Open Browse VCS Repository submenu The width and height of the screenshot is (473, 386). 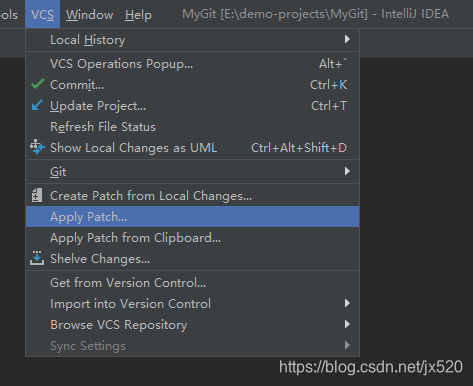coord(192,325)
